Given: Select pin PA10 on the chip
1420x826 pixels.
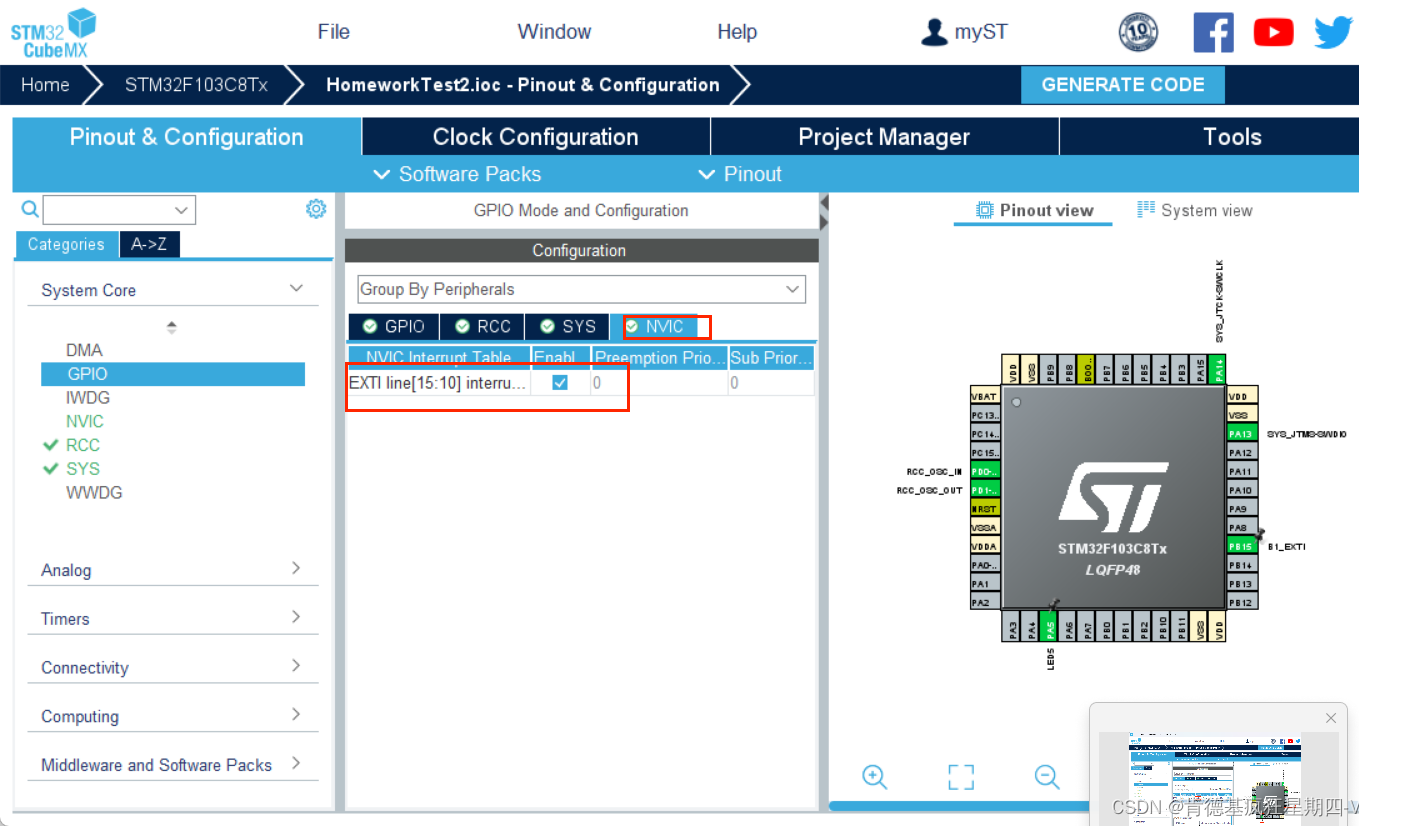Looking at the screenshot, I should tap(1242, 490).
